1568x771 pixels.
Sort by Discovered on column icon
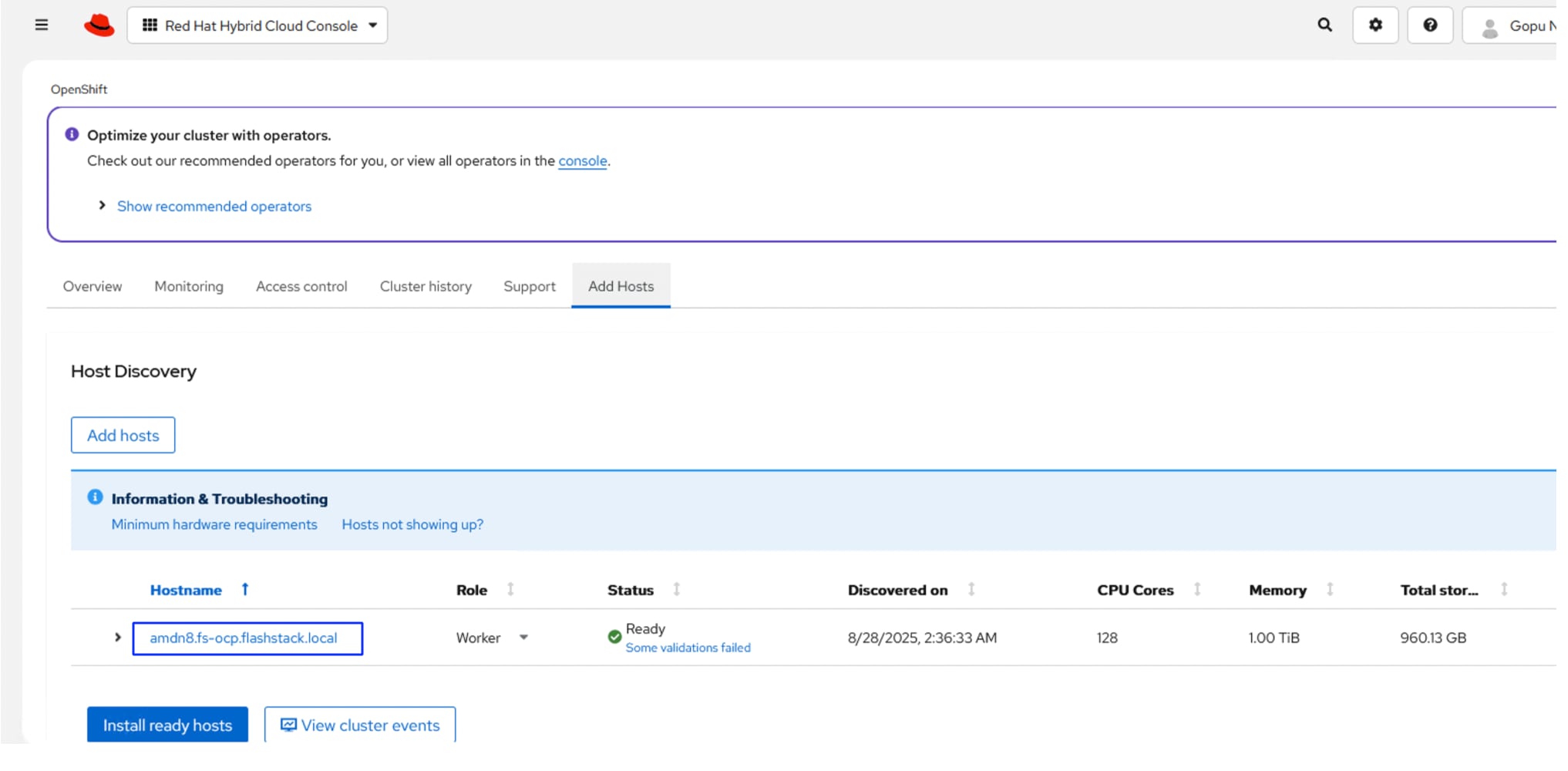[x=971, y=590]
